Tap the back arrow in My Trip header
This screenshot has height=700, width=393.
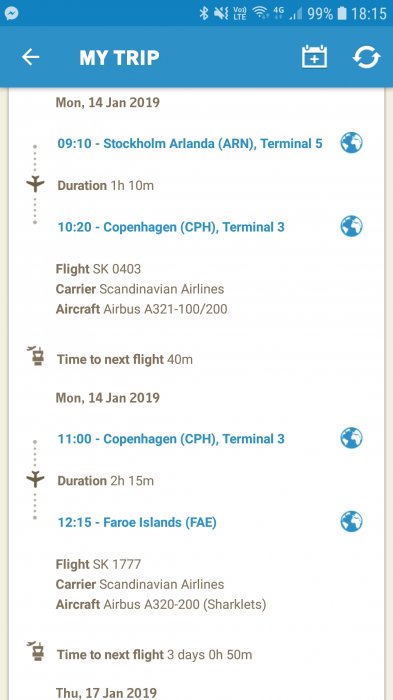[x=31, y=57]
